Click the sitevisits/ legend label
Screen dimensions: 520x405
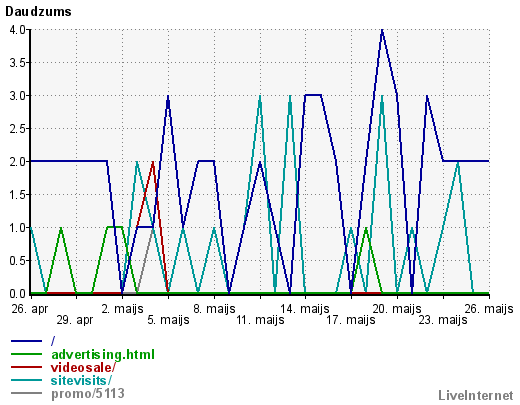tap(81, 380)
